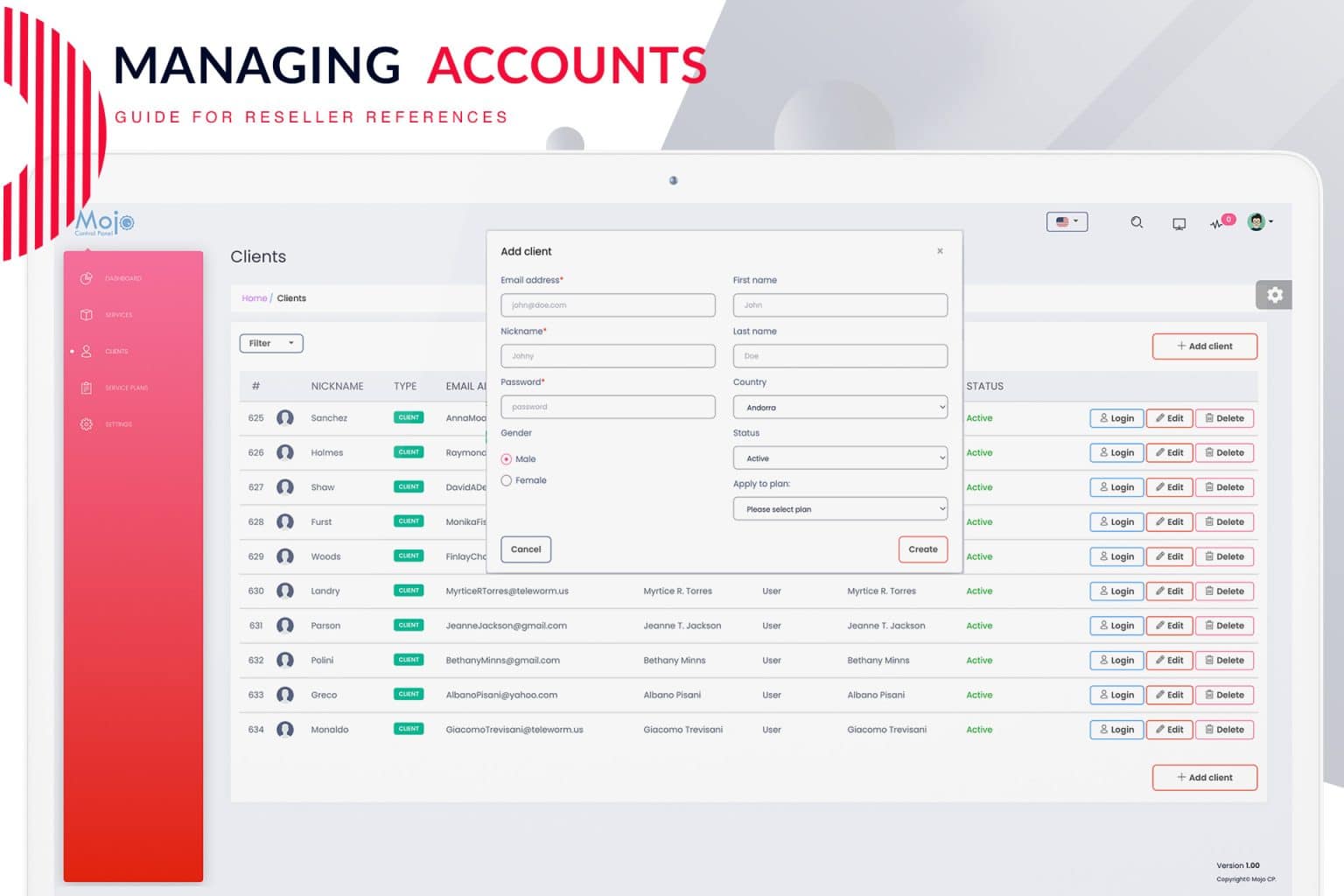Edit the client in row 630
This screenshot has width=1344, height=896.
click(x=1170, y=591)
